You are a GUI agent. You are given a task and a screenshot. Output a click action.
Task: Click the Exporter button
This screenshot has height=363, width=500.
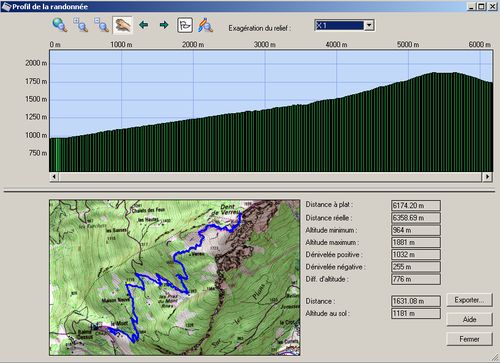tap(469, 300)
